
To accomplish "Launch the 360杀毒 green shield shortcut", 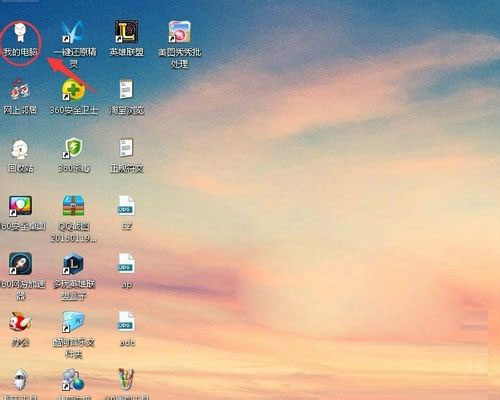I will (x=74, y=148).
